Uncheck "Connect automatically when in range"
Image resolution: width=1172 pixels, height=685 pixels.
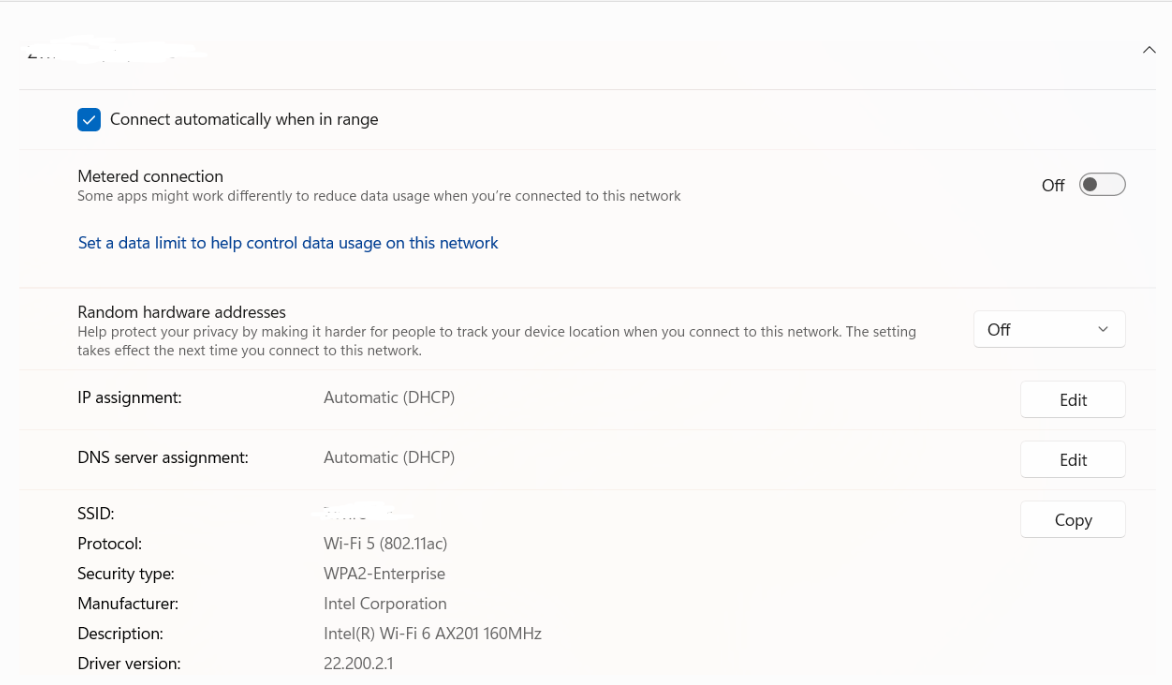pyautogui.click(x=89, y=119)
